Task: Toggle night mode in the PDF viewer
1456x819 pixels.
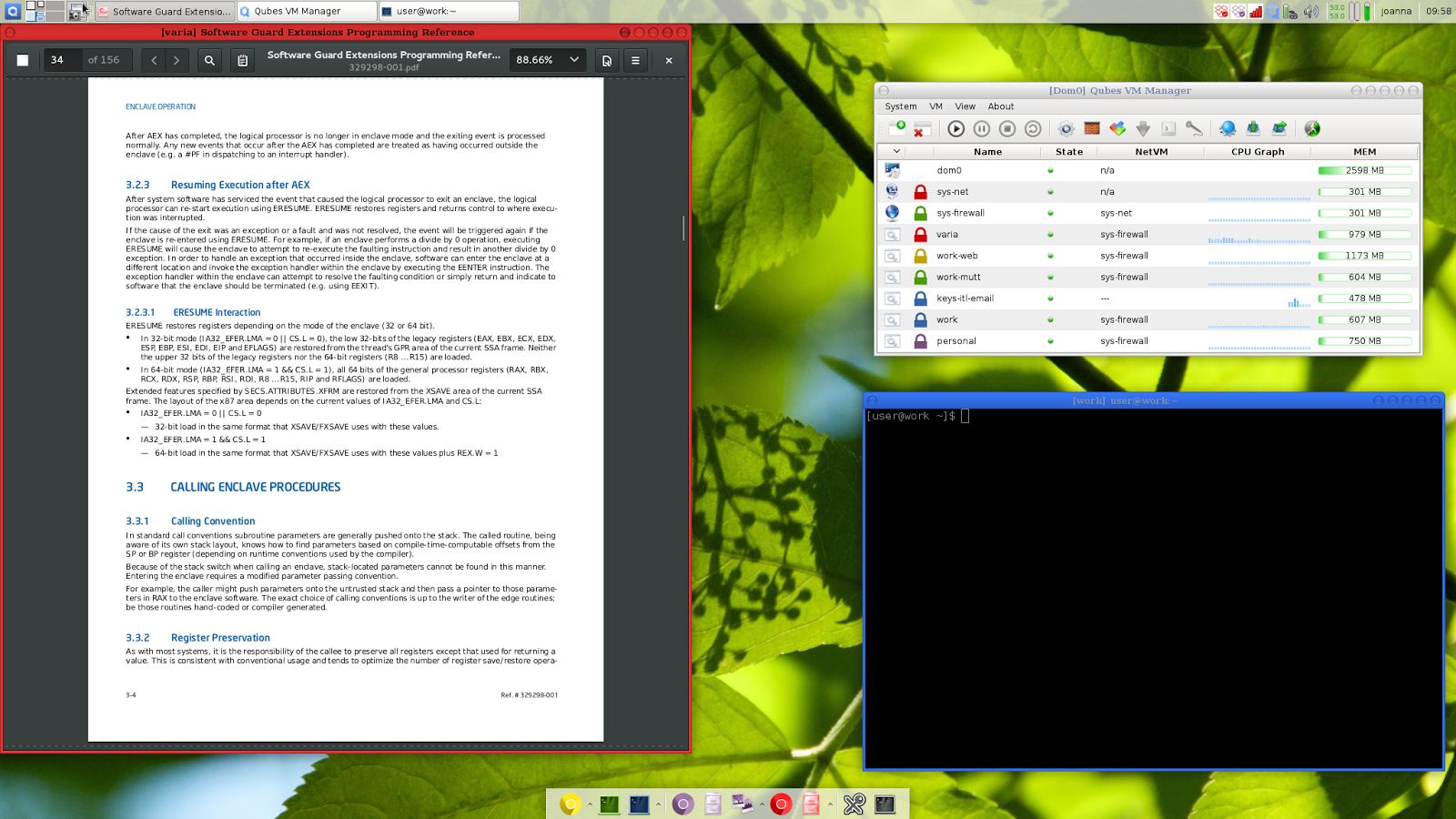Action: (605, 60)
